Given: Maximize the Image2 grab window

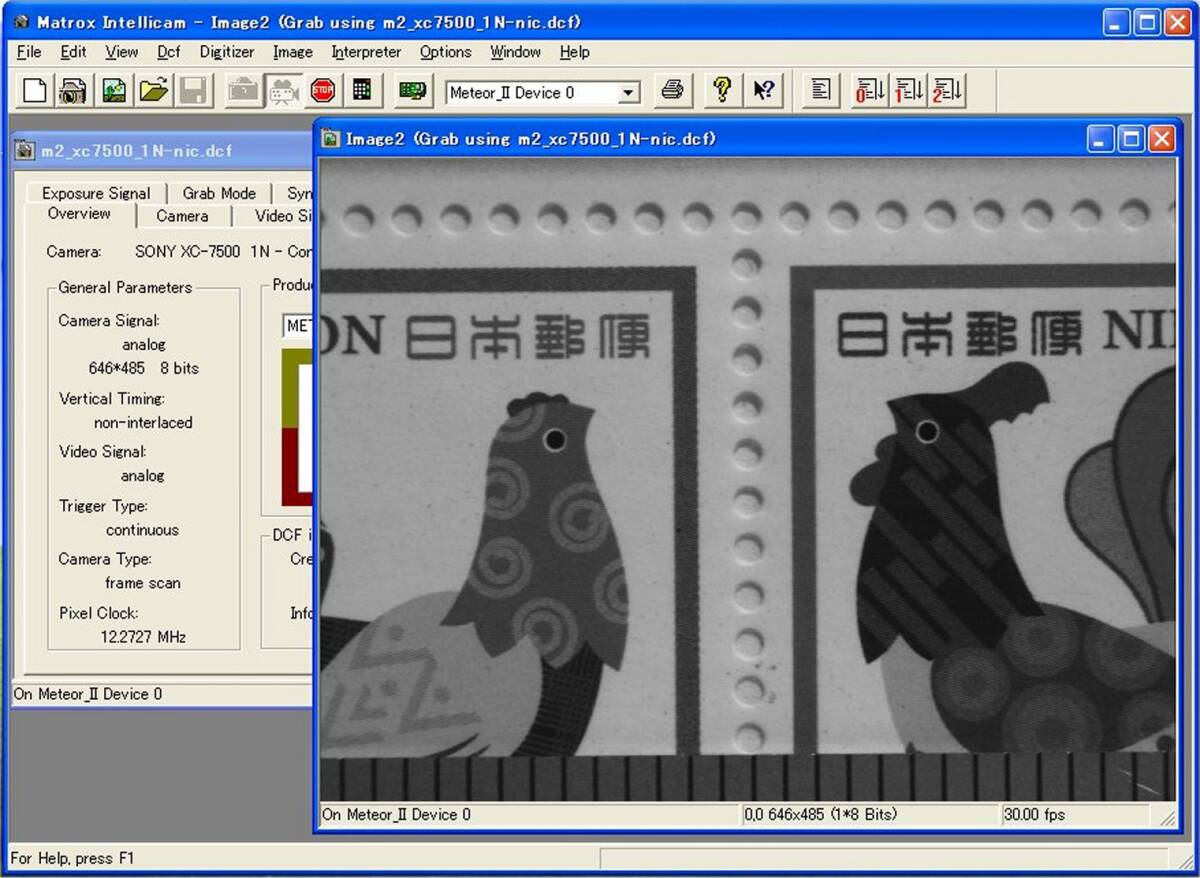Looking at the screenshot, I should (1131, 139).
